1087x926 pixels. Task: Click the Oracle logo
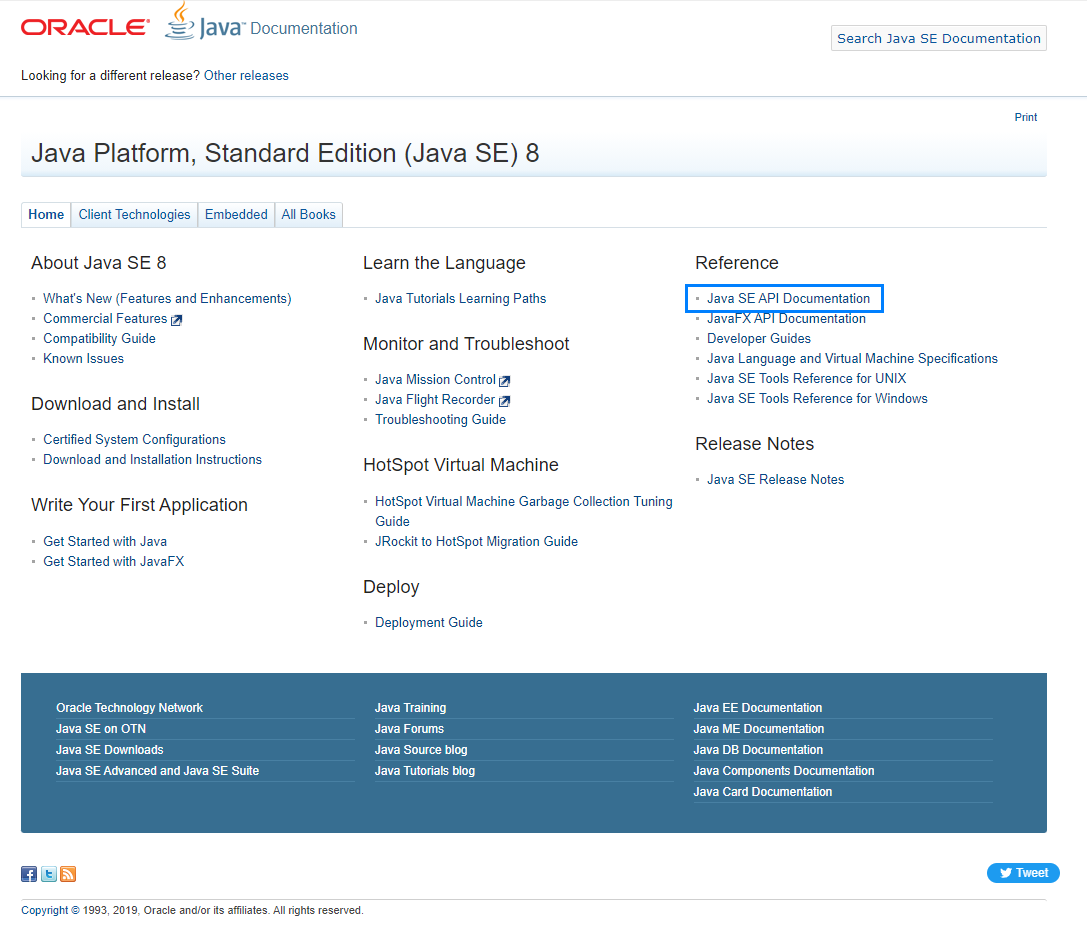coord(85,28)
